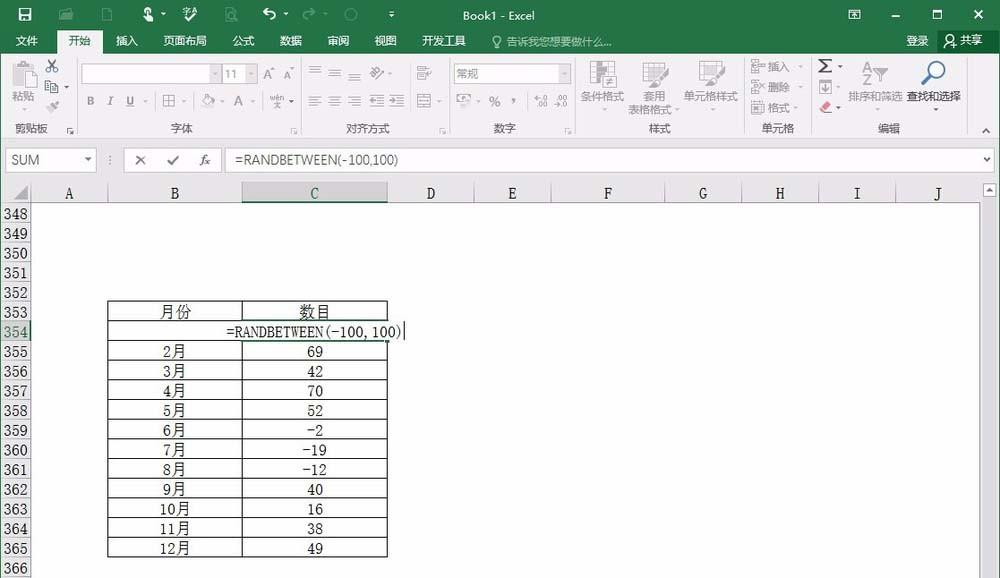1000x578 pixels.
Task: Switch to the 公式 ribbon tab
Action: click(243, 41)
